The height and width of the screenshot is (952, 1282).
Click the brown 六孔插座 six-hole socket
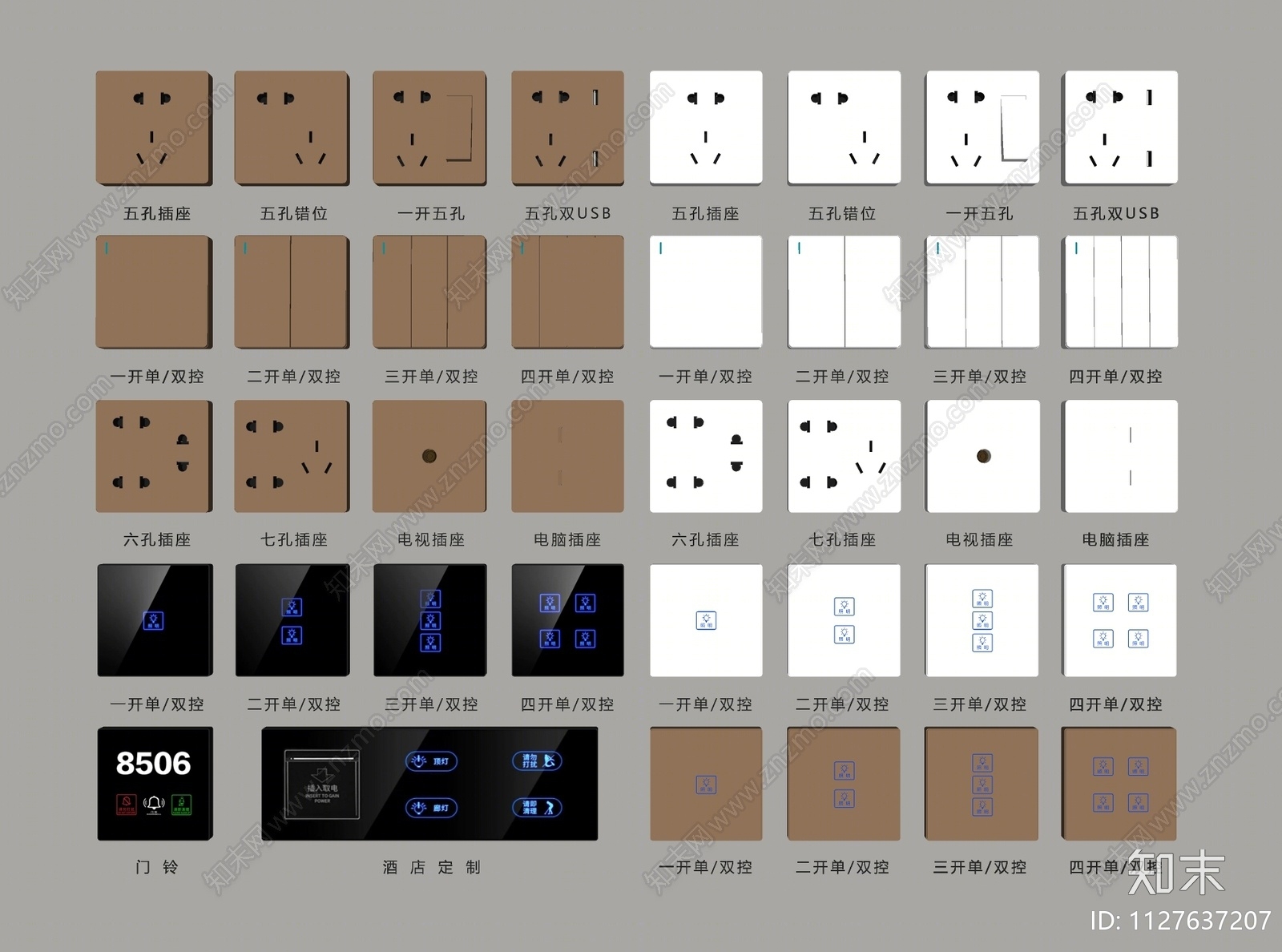(154, 456)
